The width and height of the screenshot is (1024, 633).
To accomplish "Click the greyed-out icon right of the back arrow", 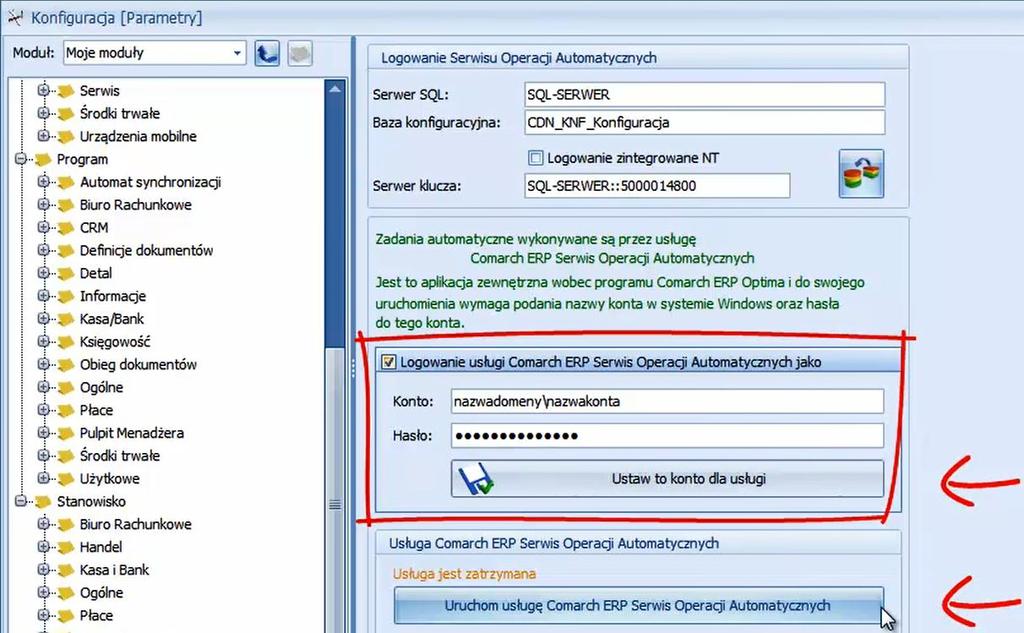I will tap(300, 53).
